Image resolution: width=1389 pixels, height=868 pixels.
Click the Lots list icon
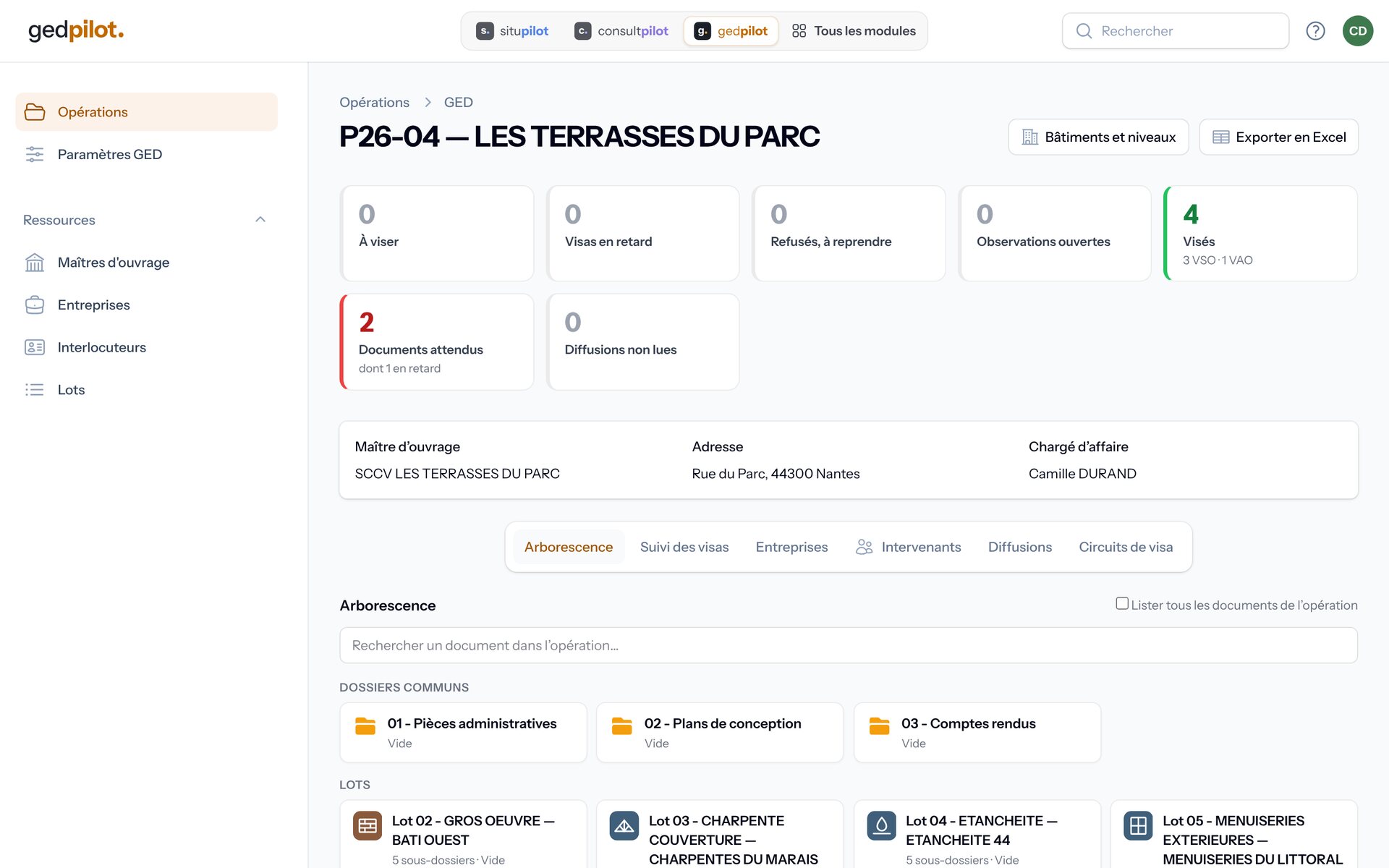(x=35, y=390)
